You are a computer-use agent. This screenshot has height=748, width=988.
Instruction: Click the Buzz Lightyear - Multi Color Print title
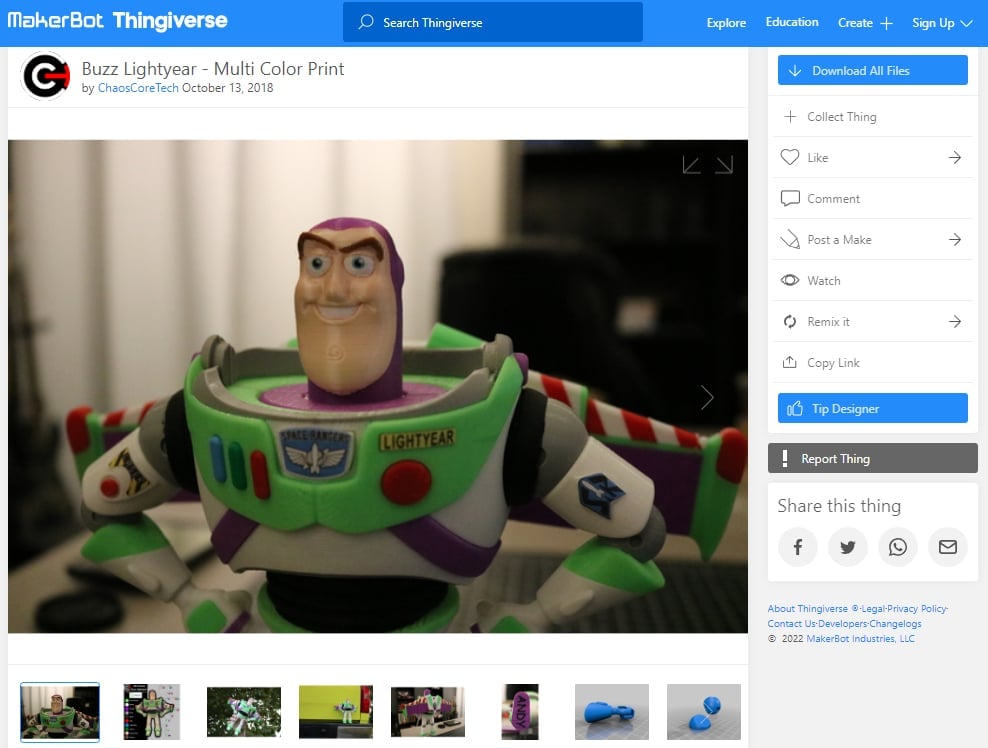tap(213, 69)
